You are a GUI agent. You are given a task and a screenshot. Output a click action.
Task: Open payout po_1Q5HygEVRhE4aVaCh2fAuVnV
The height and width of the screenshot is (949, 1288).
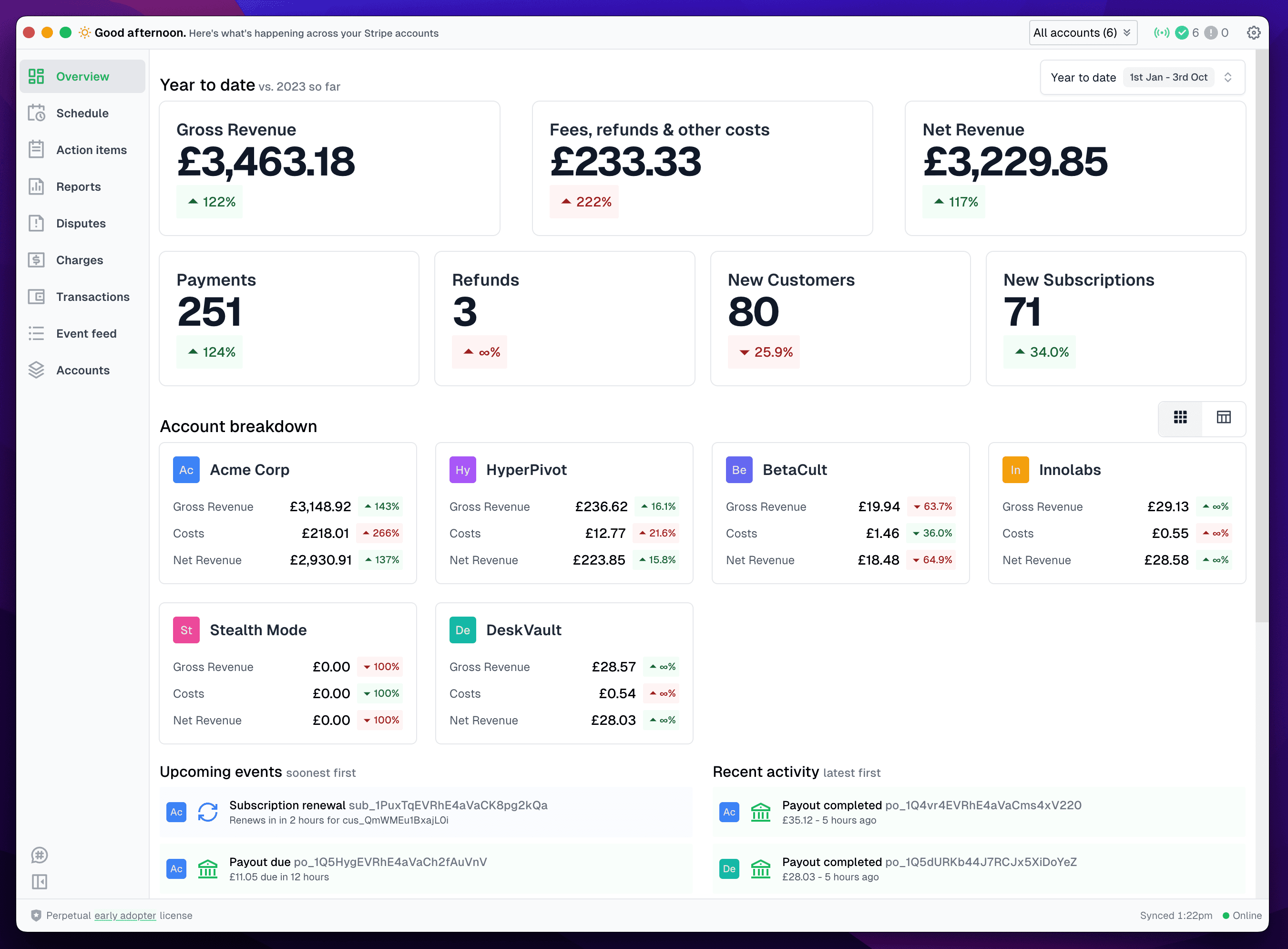(390, 862)
